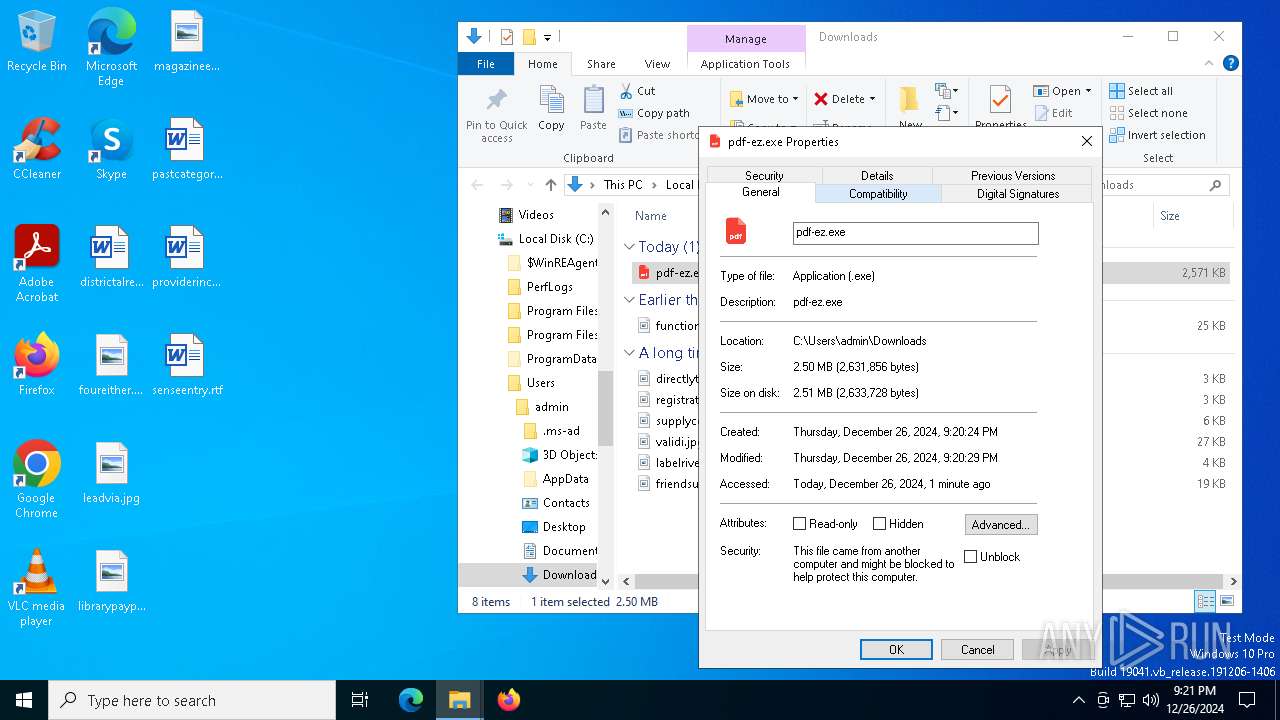Close the pdf-ez.exe Properties dialog
Screen dimensions: 1280x720
(1087, 142)
